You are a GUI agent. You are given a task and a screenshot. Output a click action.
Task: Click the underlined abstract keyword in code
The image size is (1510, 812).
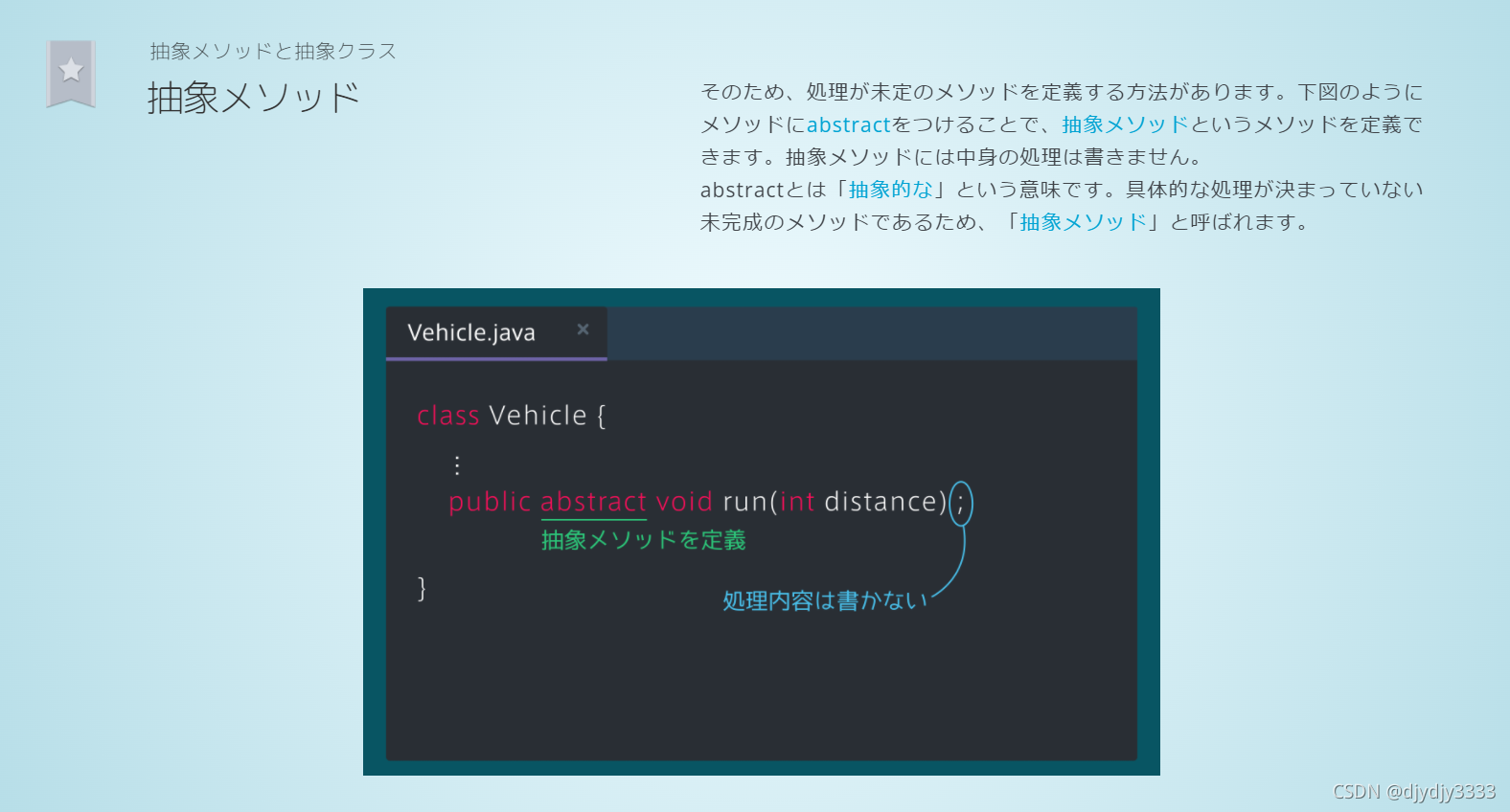(594, 502)
